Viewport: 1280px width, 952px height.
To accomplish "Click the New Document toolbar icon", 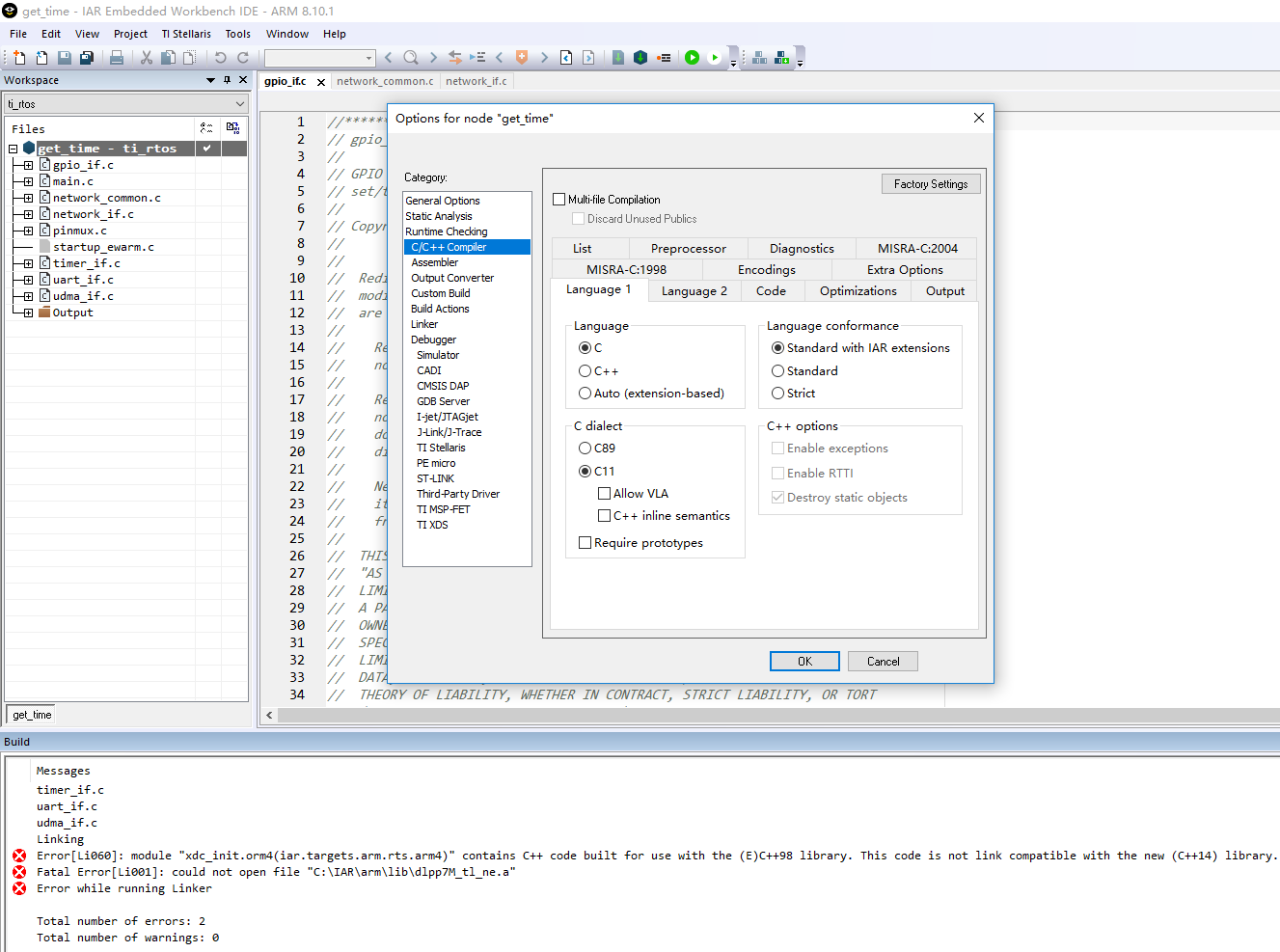I will click(19, 58).
